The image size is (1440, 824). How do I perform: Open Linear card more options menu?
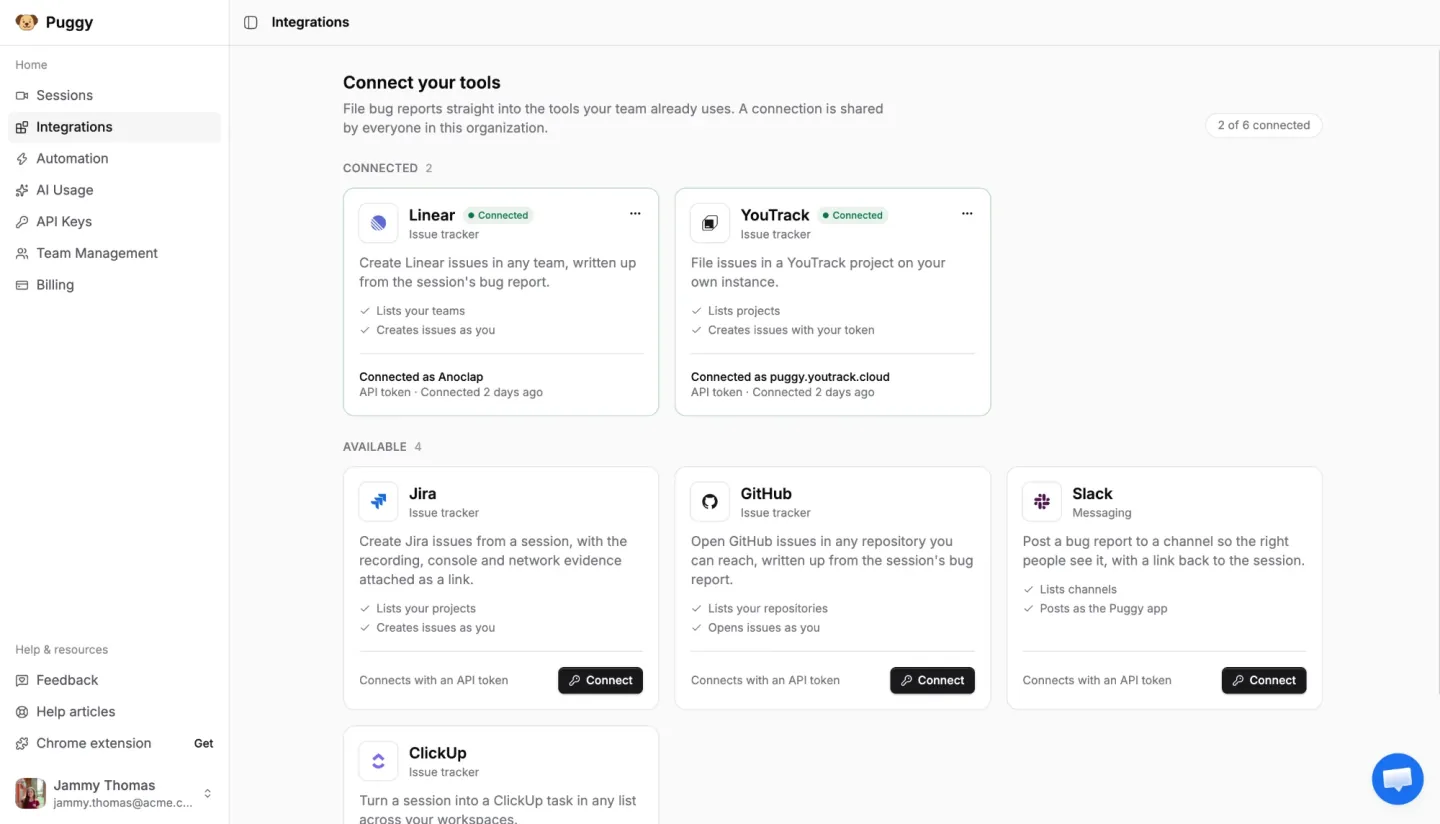pyautogui.click(x=635, y=213)
